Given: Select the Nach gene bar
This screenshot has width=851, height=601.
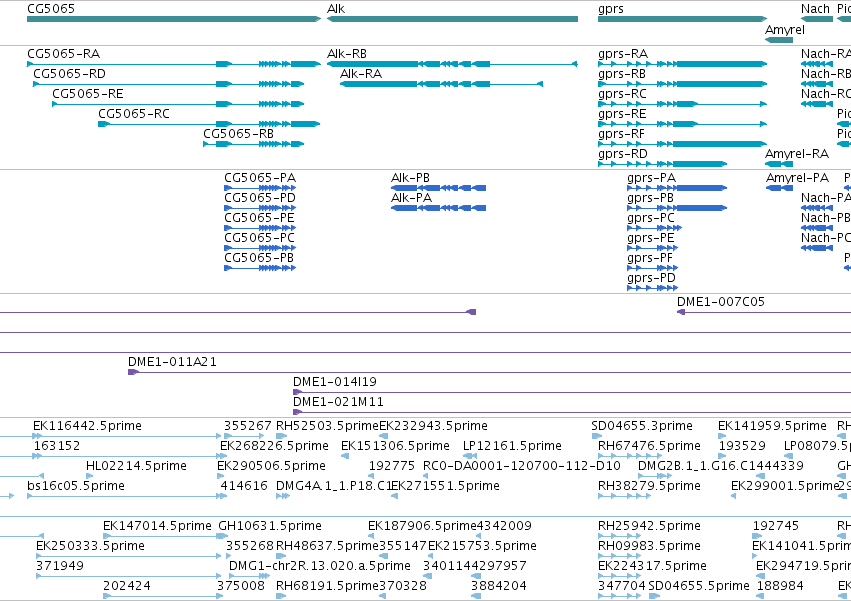Looking at the screenshot, I should pos(817,19).
